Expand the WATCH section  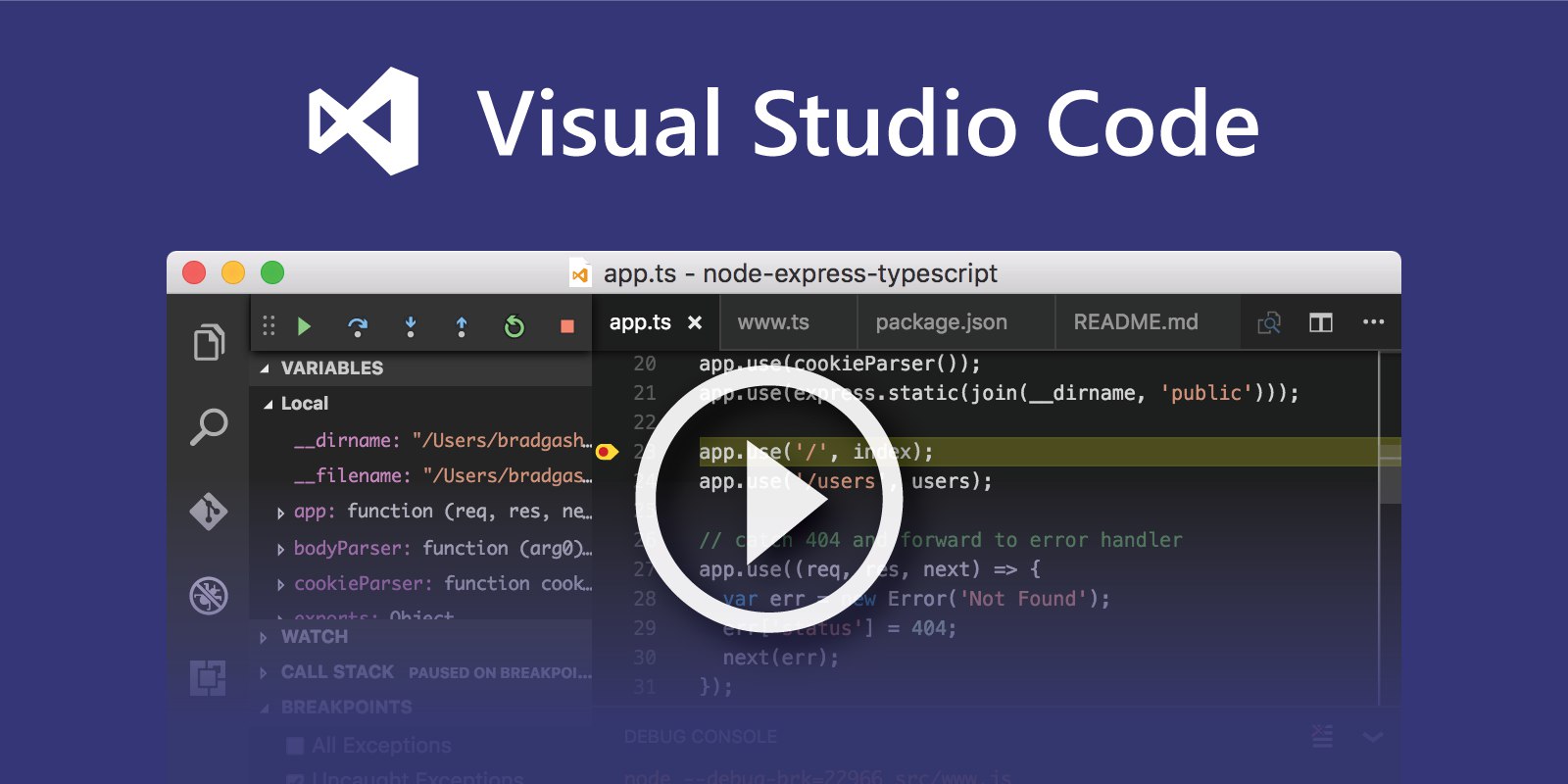264,637
